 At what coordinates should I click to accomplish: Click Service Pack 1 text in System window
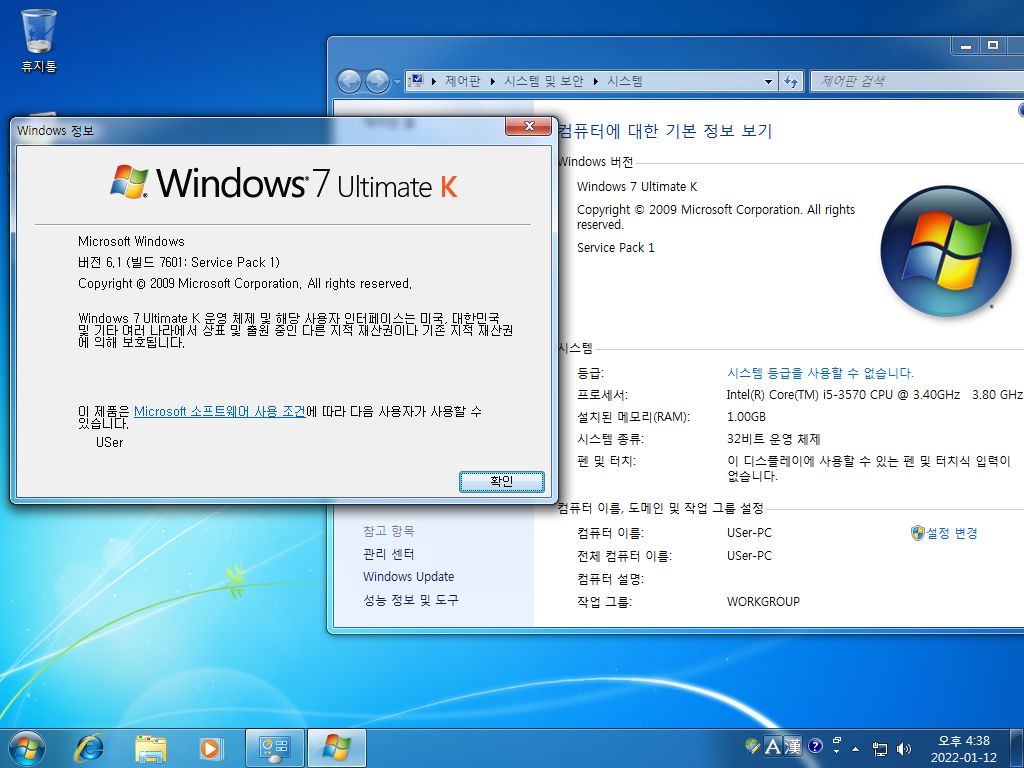click(x=615, y=248)
